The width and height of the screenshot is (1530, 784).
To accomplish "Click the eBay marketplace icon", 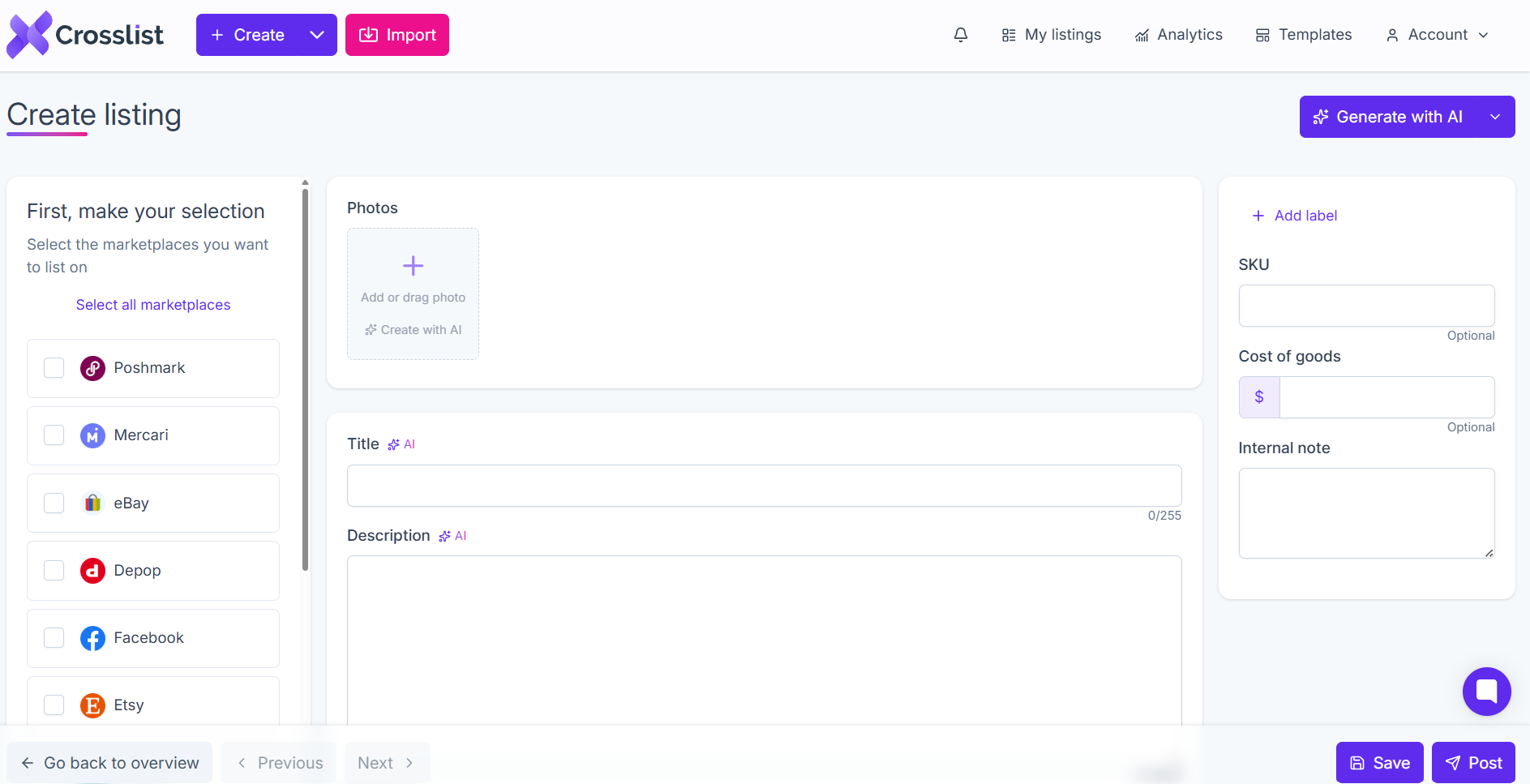I will 92,503.
